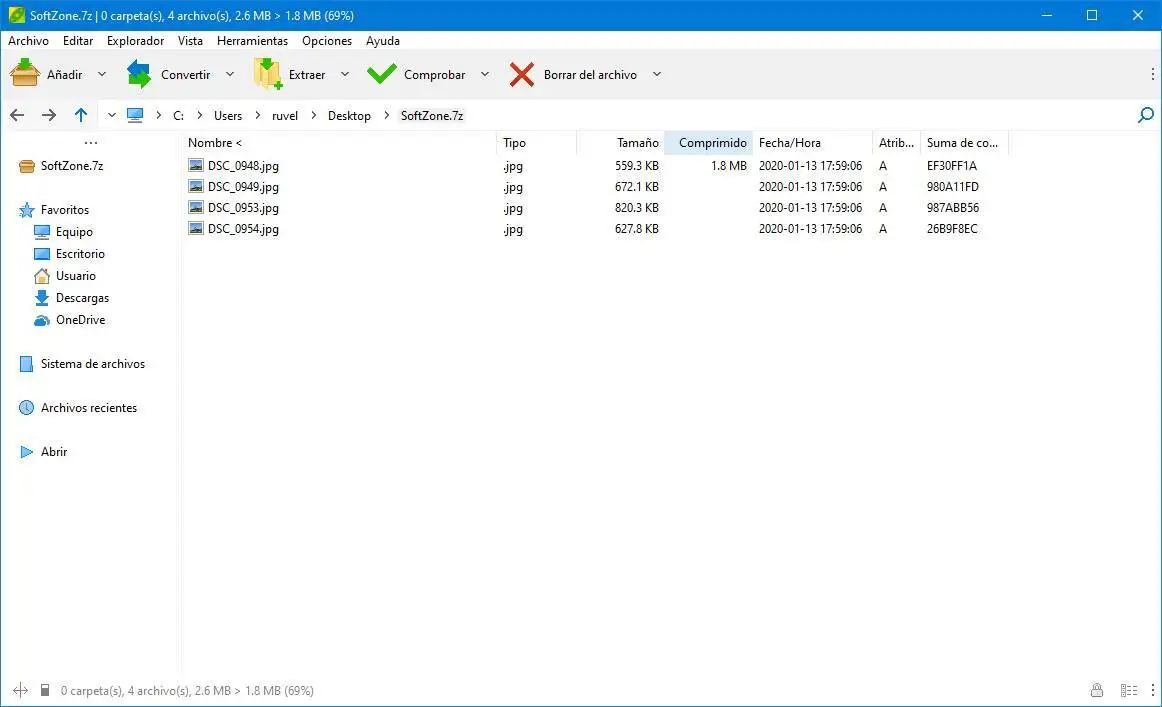Click the three-dot toolbar overflow menu
1162x707 pixels.
[1152, 74]
